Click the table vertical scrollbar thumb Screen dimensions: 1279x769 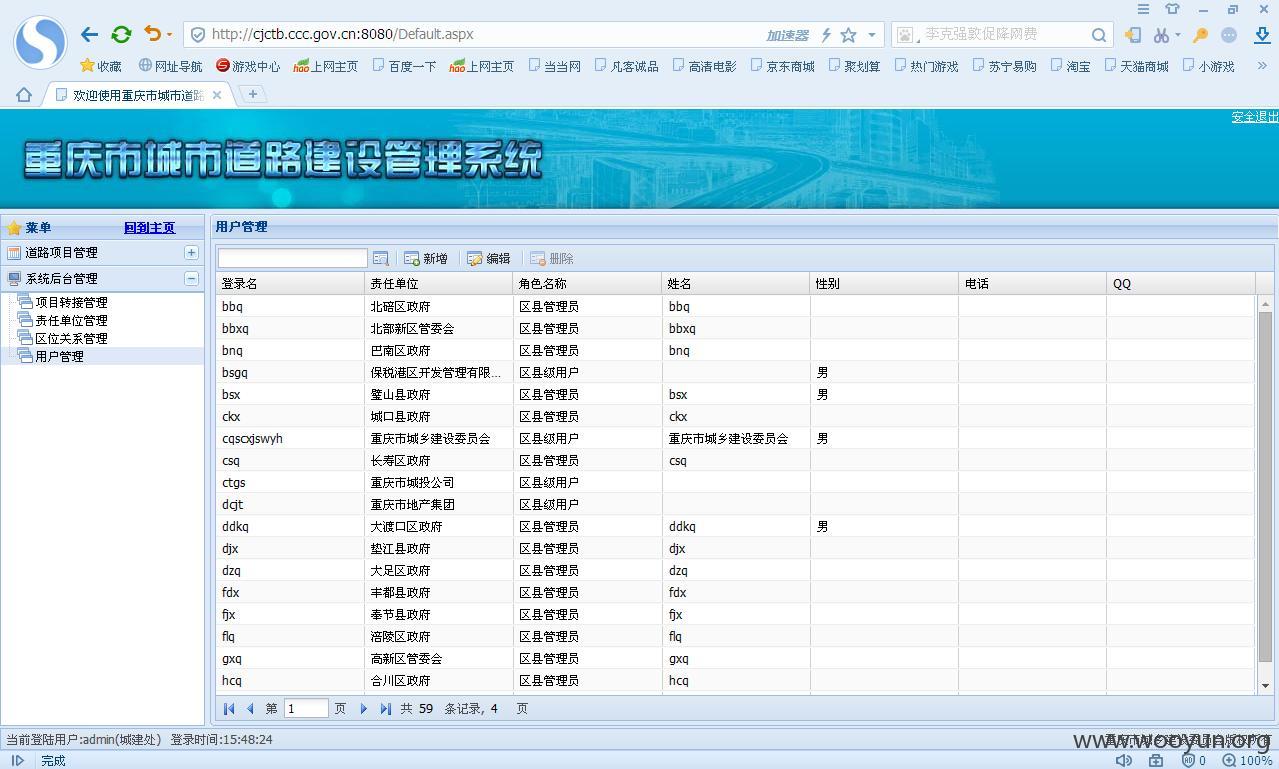click(1265, 487)
